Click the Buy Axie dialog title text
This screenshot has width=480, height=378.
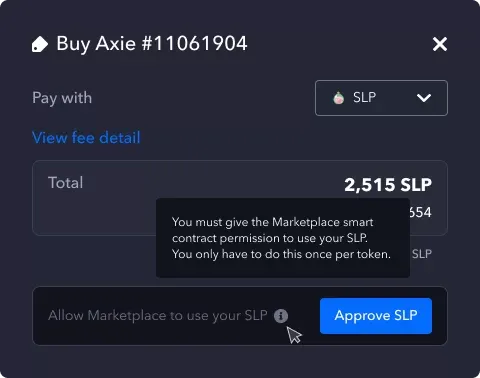(152, 44)
